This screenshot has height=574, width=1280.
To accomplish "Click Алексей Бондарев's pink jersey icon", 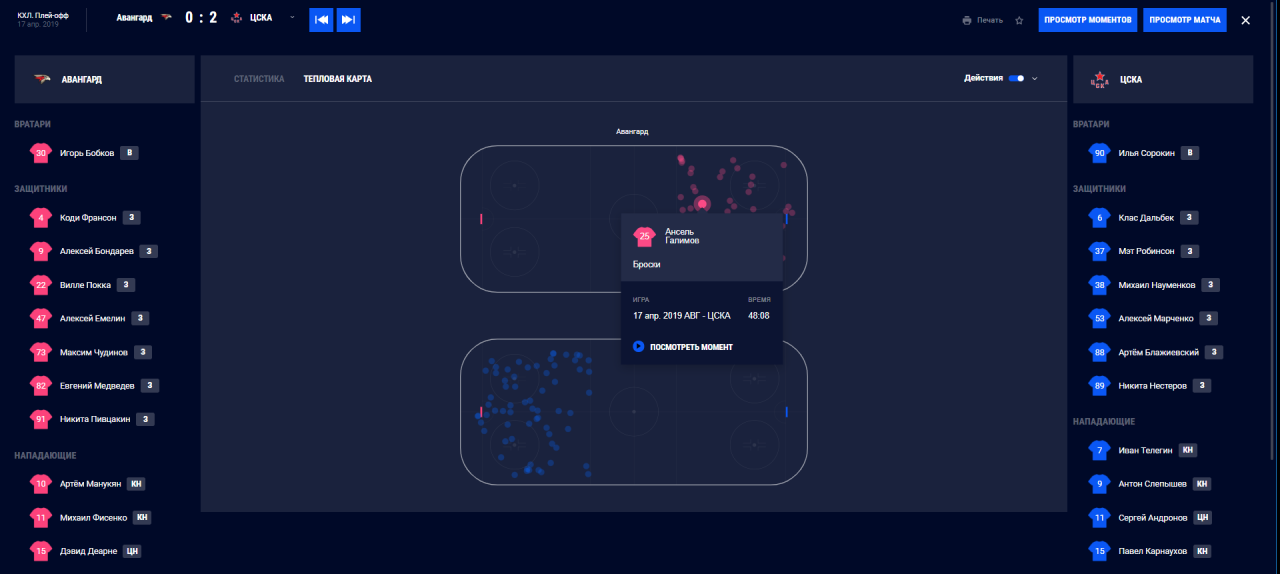I will tap(41, 251).
